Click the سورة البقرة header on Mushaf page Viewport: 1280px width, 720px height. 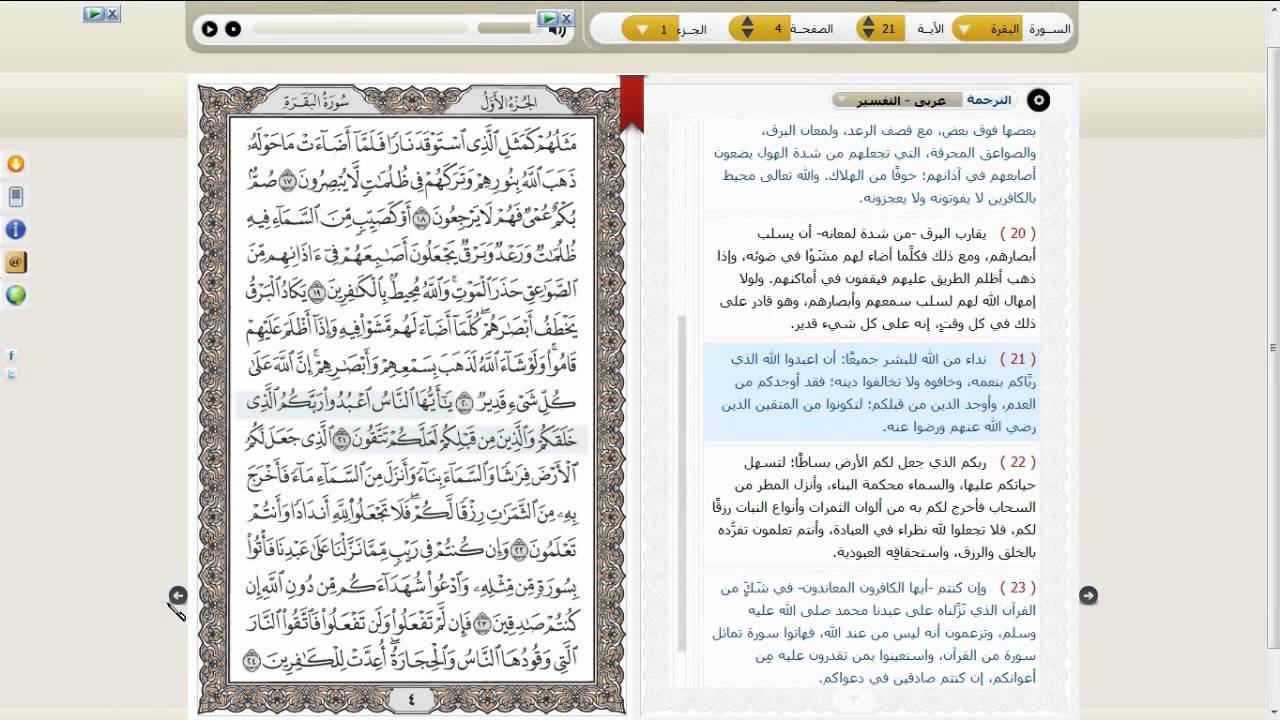[x=315, y=101]
